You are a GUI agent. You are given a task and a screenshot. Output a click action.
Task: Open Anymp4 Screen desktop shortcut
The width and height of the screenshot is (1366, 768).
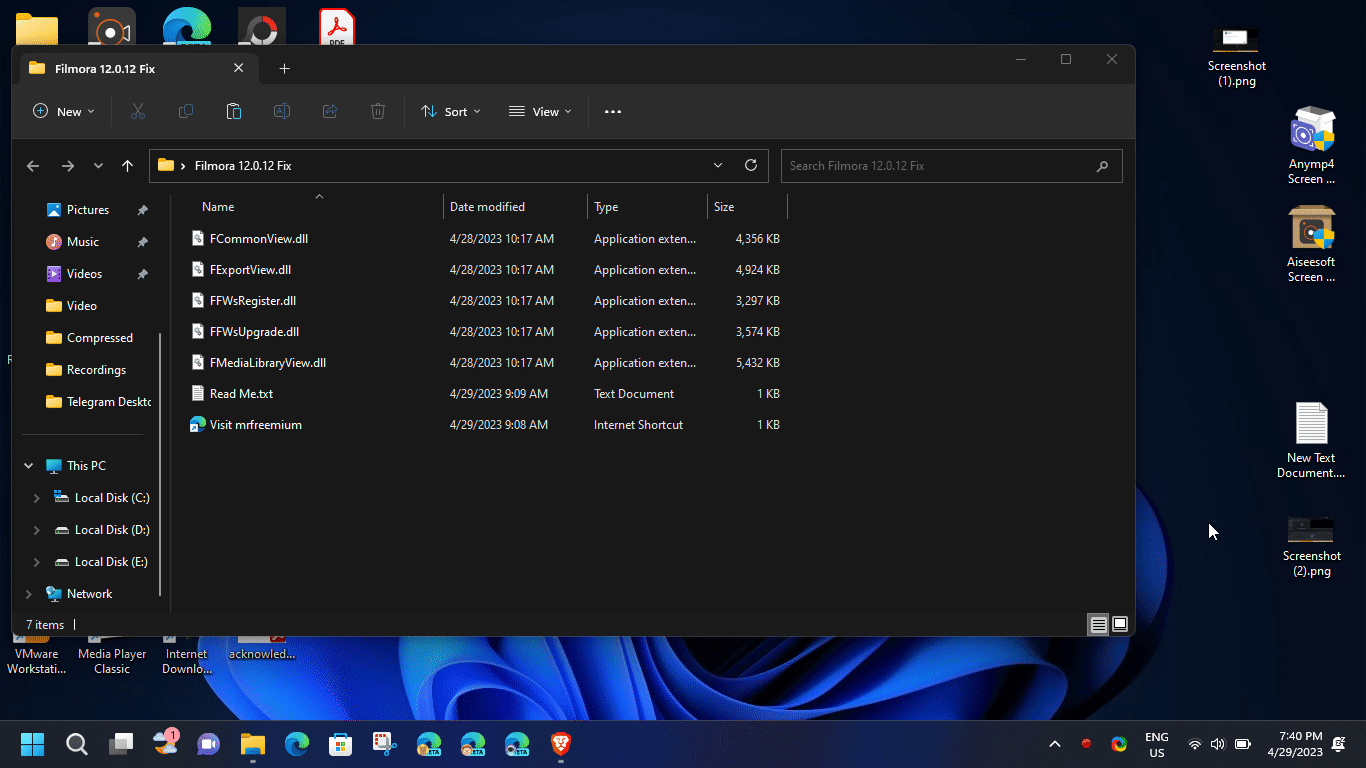pos(1311,146)
